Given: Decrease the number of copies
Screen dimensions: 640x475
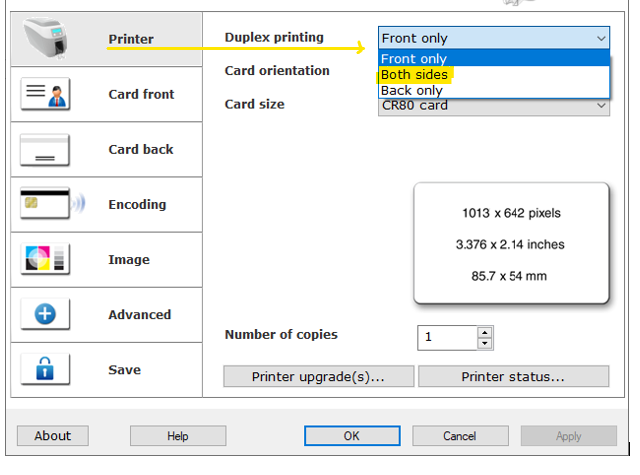Looking at the screenshot, I should 485,343.
